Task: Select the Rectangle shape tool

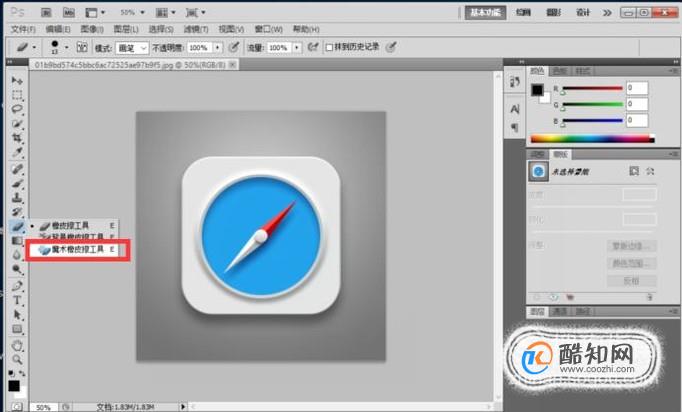Action: click(17, 329)
